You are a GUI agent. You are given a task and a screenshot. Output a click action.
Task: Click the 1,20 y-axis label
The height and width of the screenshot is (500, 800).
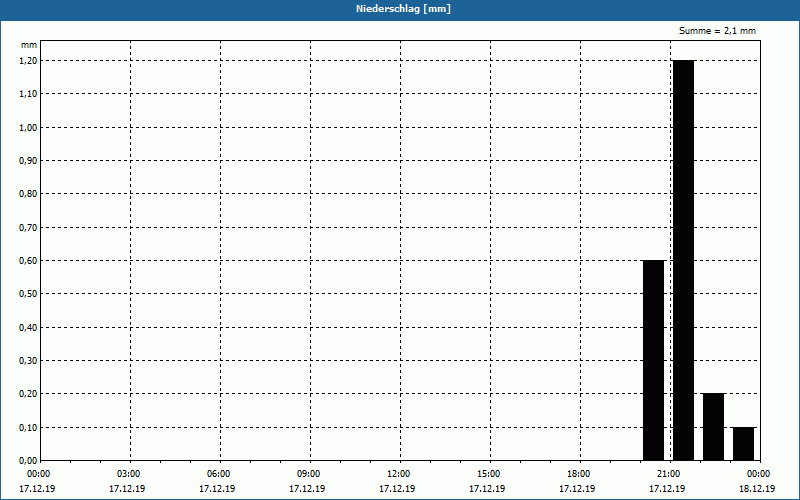28,61
